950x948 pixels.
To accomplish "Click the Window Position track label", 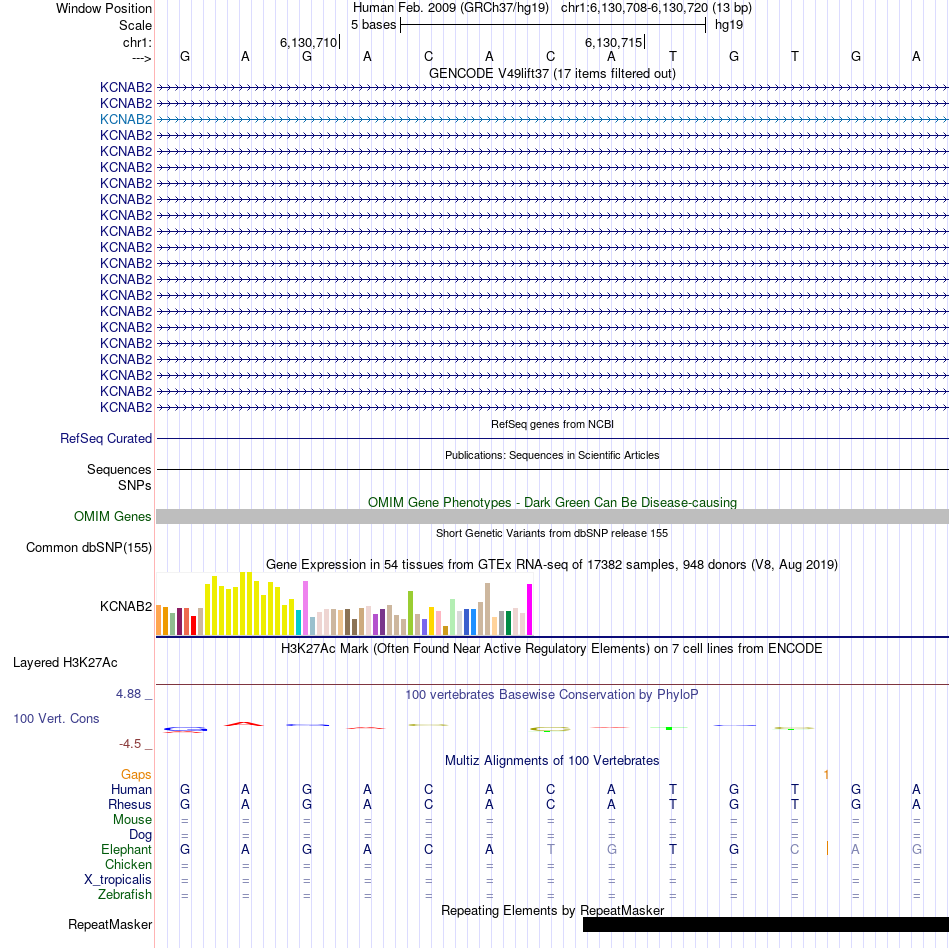I will coord(104,8).
